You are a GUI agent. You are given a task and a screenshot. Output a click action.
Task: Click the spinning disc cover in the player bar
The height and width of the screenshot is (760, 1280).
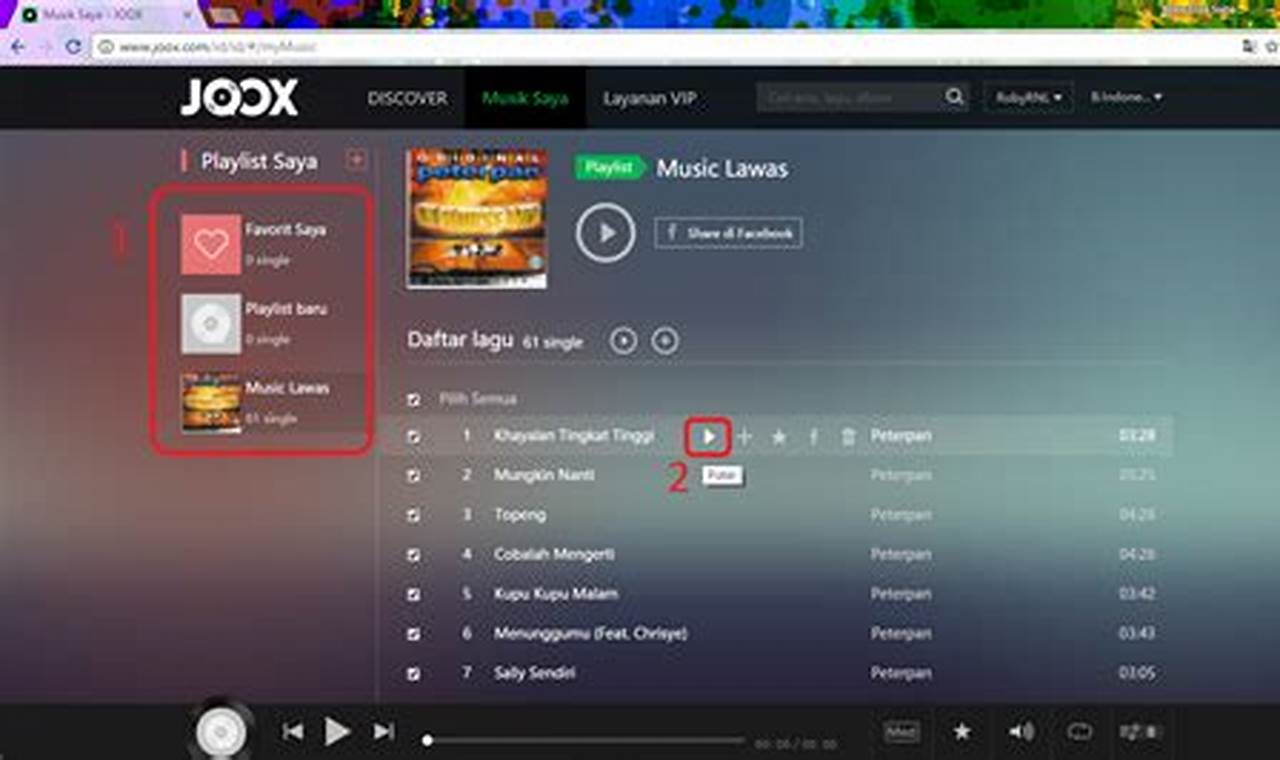tap(221, 733)
